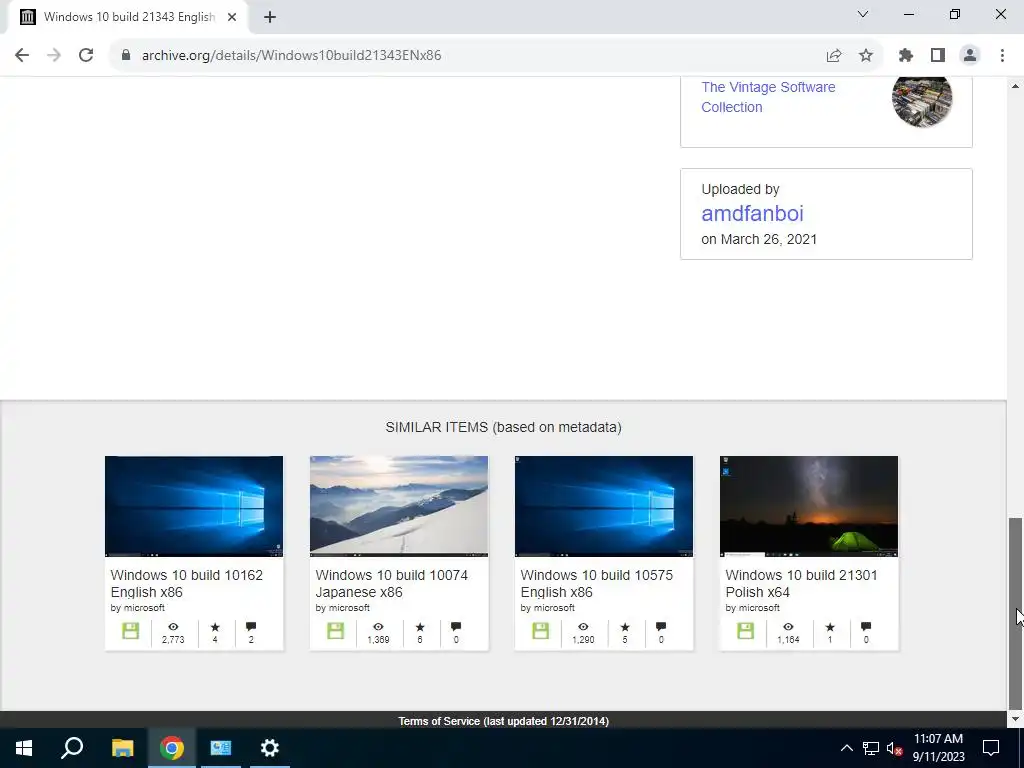The image size is (1024, 768).
Task: Click software floppy icon on build 10074 card
Action: click(336, 630)
